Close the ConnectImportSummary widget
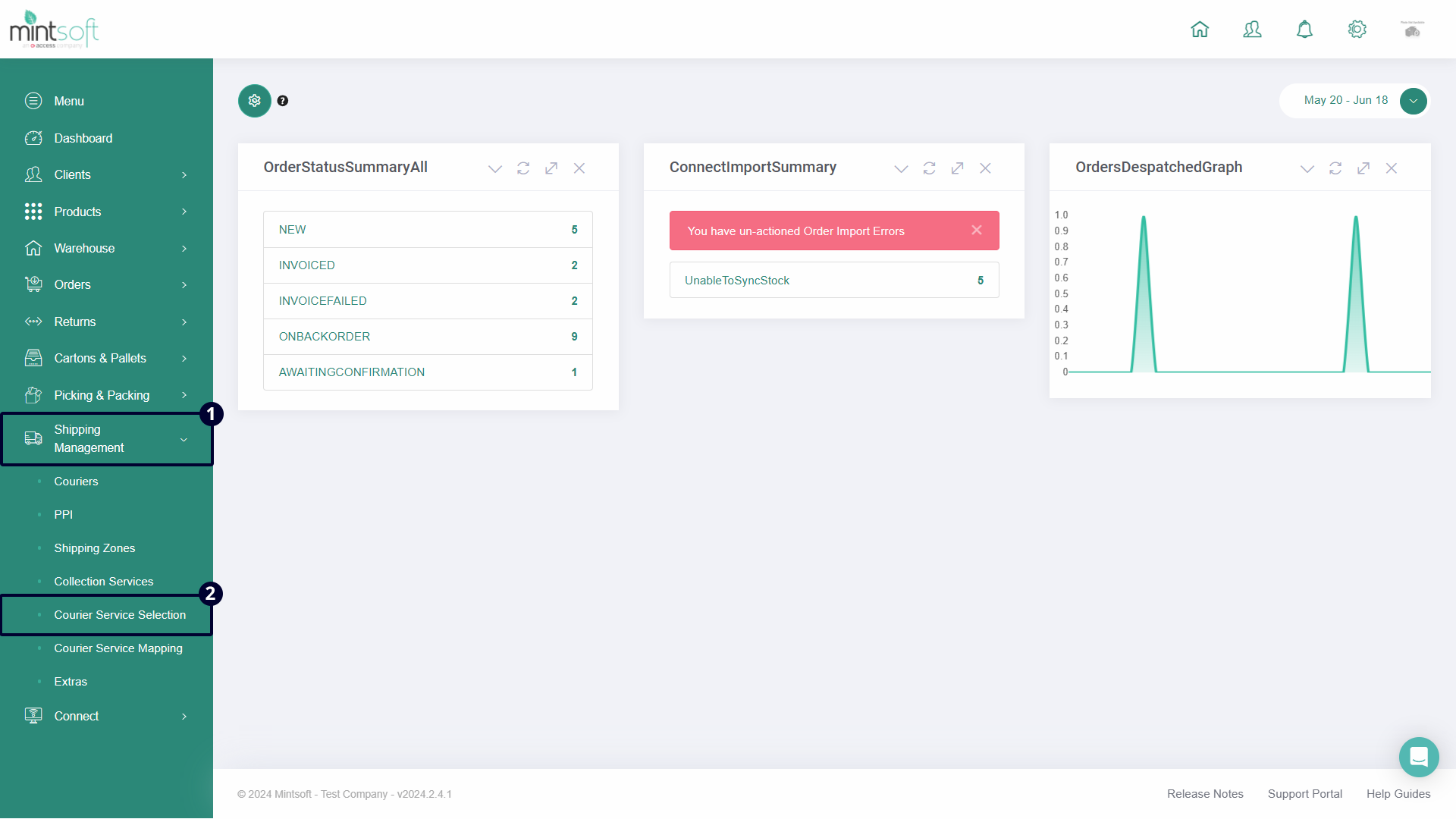This screenshot has width=1456, height=819. 985,168
